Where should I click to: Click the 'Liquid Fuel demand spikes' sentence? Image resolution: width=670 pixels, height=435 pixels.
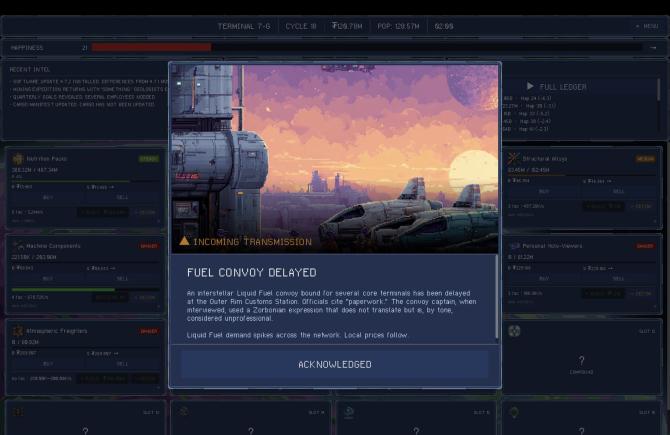297,335
